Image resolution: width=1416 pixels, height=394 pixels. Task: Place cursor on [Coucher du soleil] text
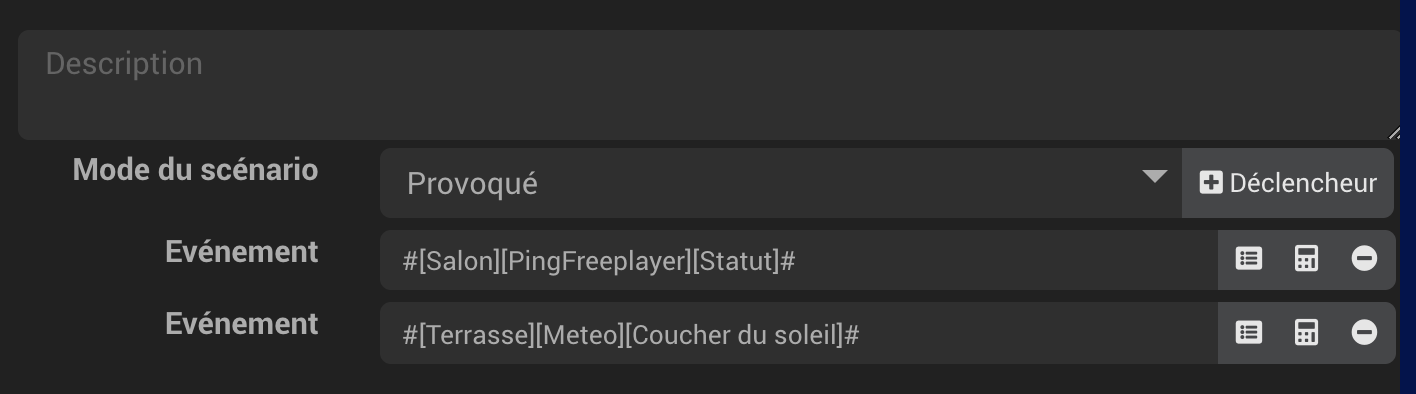[x=734, y=335]
